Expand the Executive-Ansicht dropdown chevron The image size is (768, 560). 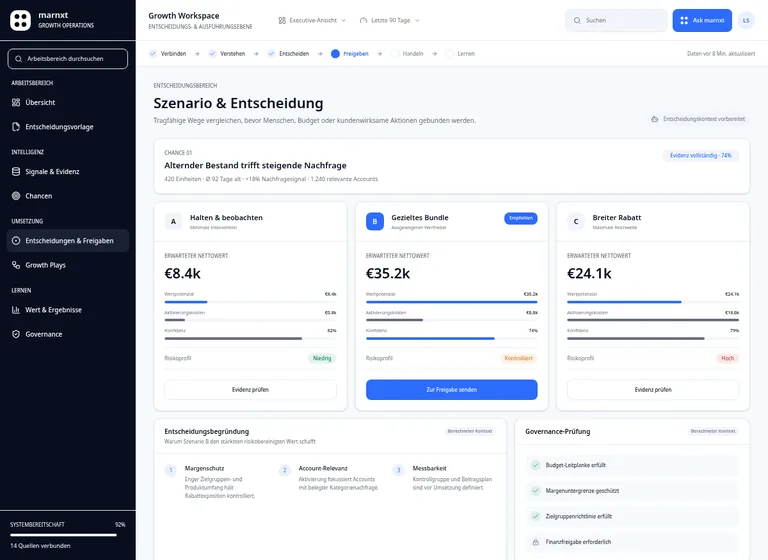tap(343, 21)
